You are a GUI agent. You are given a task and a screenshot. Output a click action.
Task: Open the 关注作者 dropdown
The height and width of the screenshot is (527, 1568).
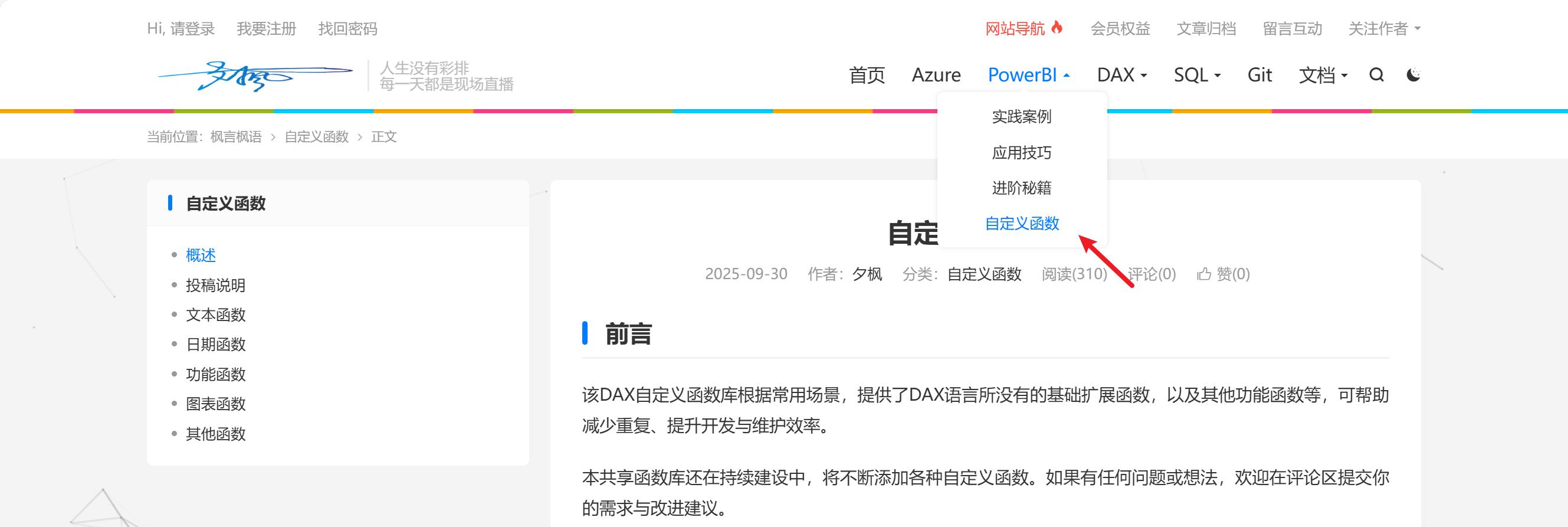coord(1383,29)
